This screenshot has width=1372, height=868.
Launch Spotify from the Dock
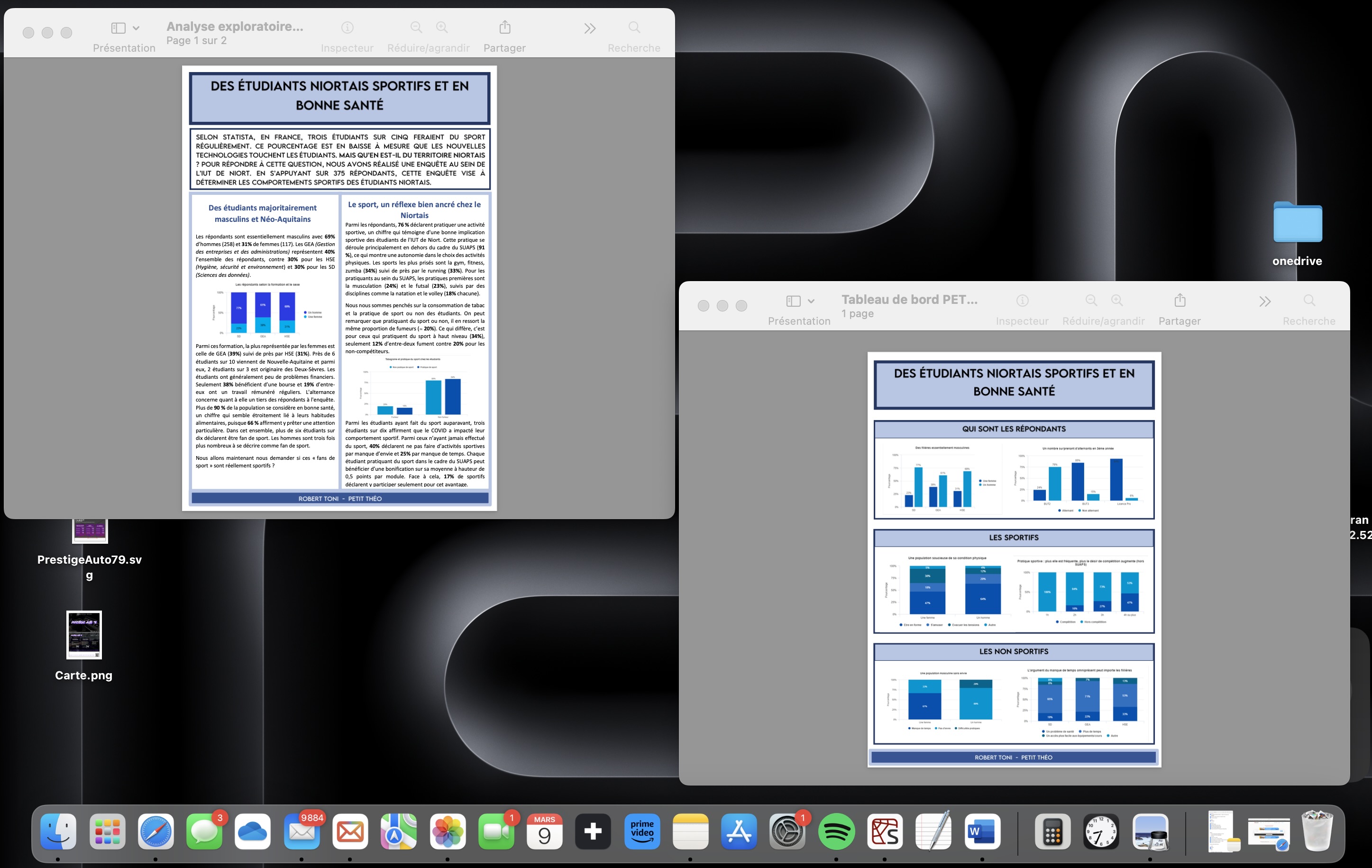[x=836, y=832]
